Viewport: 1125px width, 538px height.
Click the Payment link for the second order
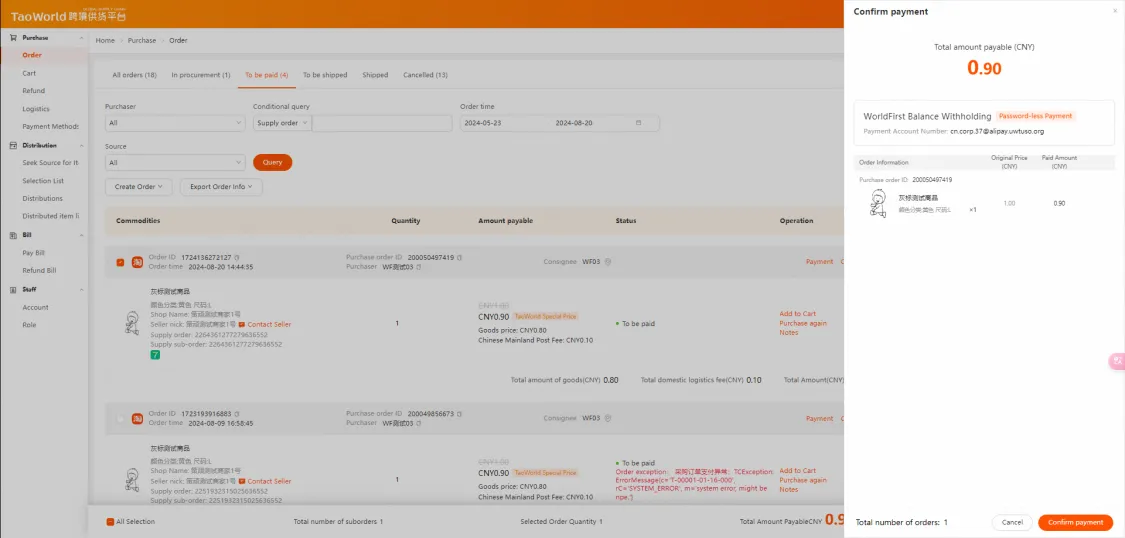coord(819,418)
